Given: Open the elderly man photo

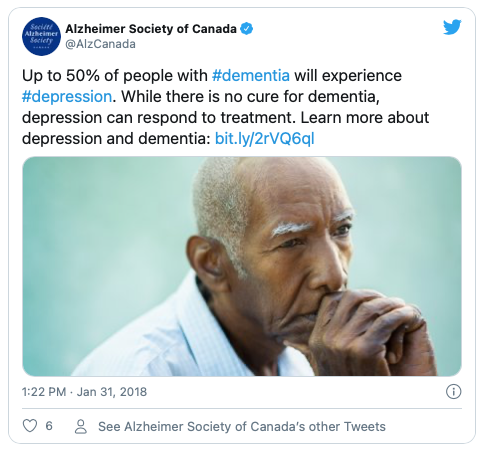Looking at the screenshot, I should click(x=242, y=266).
